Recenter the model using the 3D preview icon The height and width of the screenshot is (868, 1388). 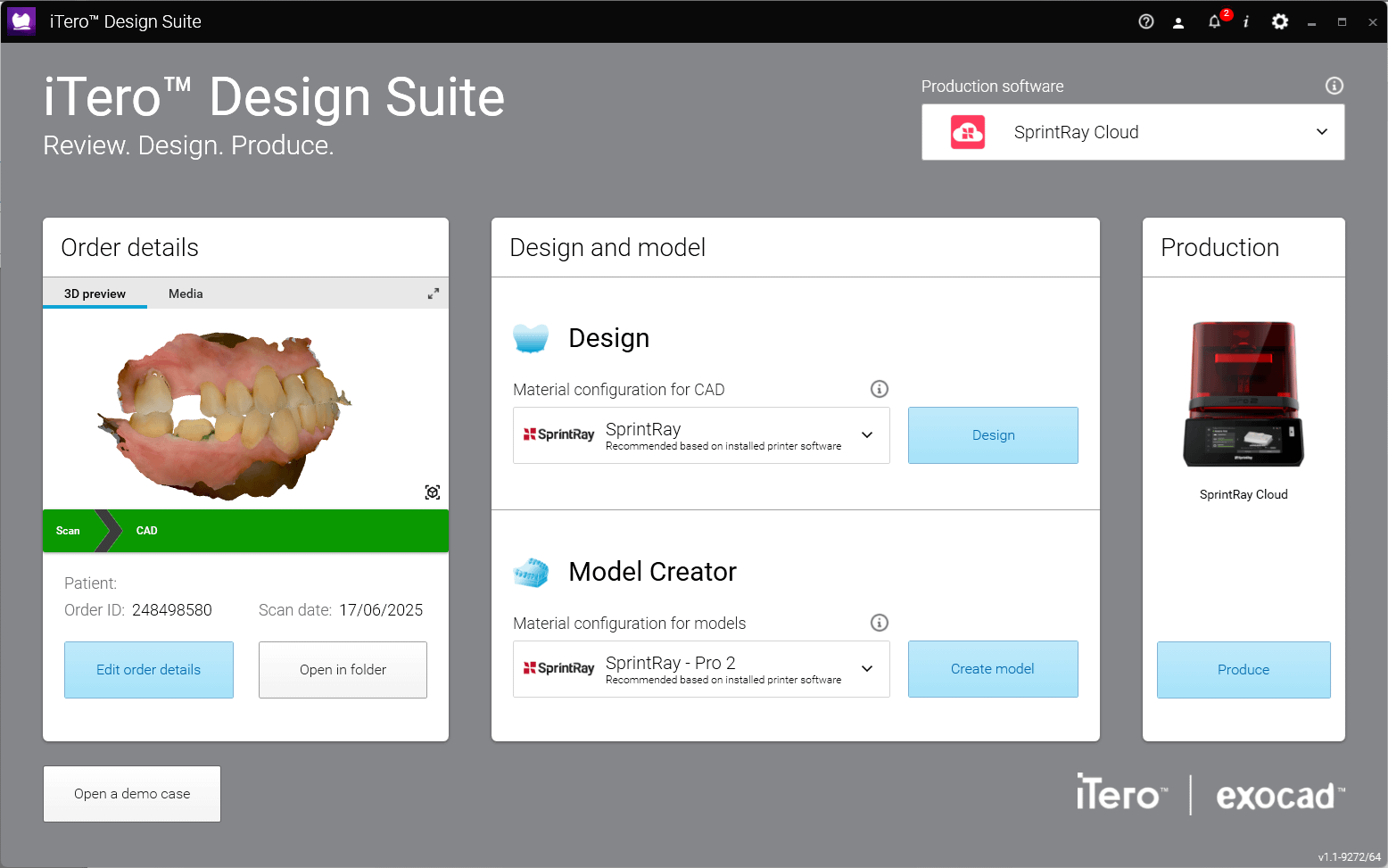pyautogui.click(x=432, y=492)
